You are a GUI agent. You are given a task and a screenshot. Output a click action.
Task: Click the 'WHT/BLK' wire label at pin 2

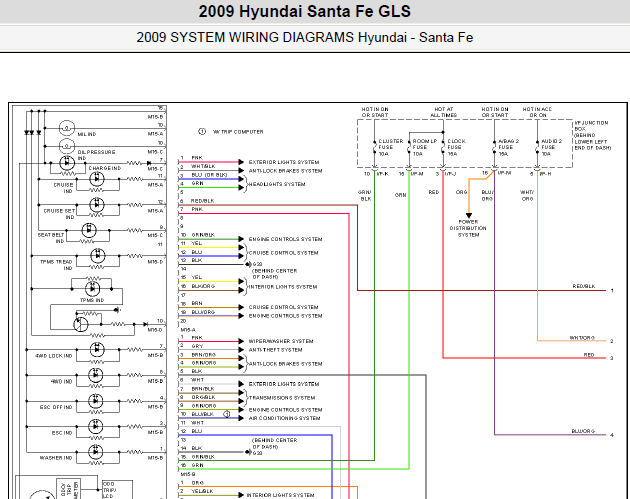point(203,166)
